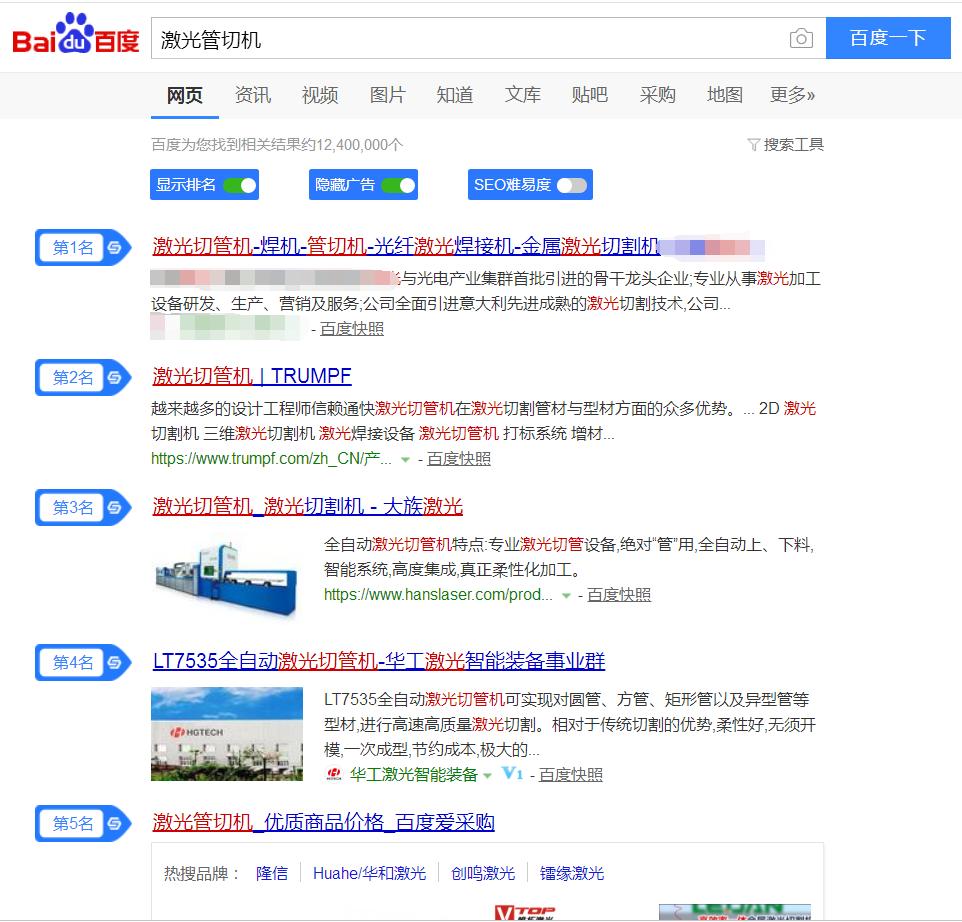Enable the SEO难易度 switch
This screenshot has width=962, height=922.
(572, 185)
